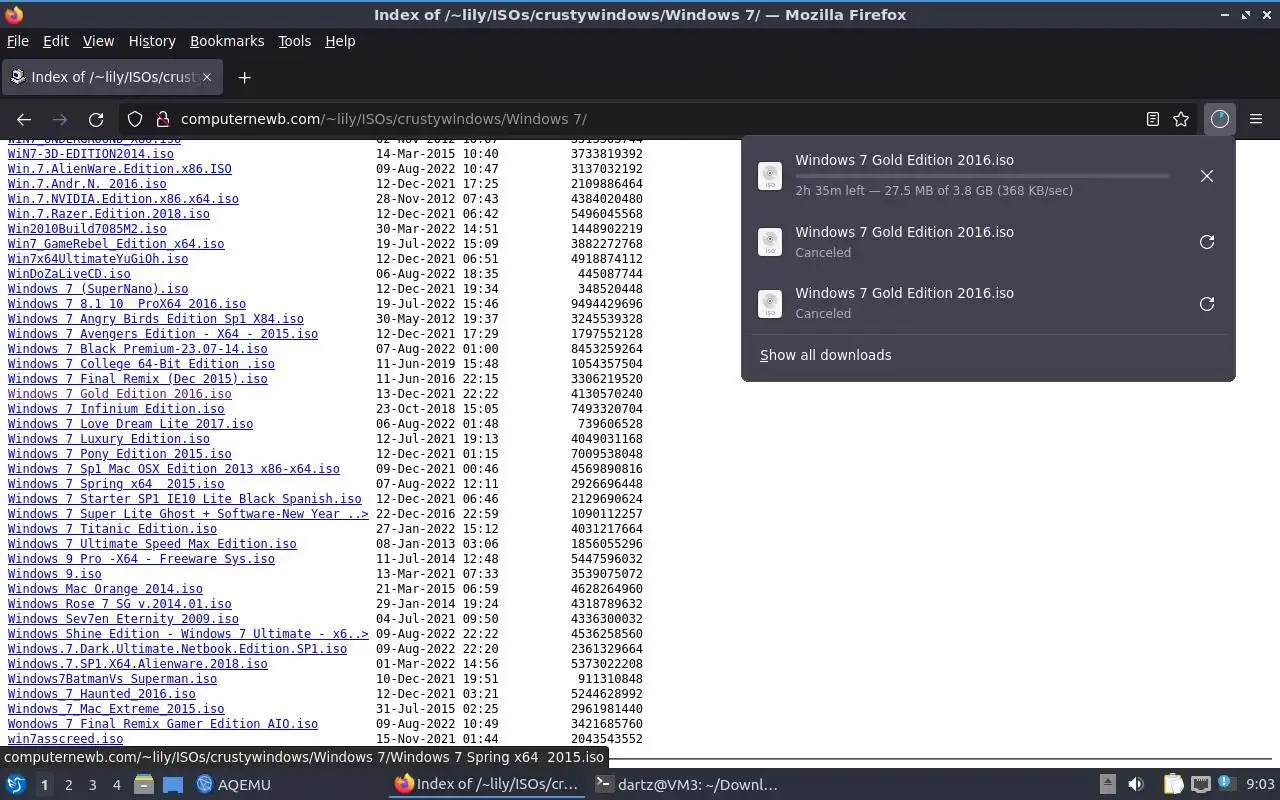Open Windows 7 Pony Edition 2015.iso link
This screenshot has height=800, width=1280.
(119, 454)
